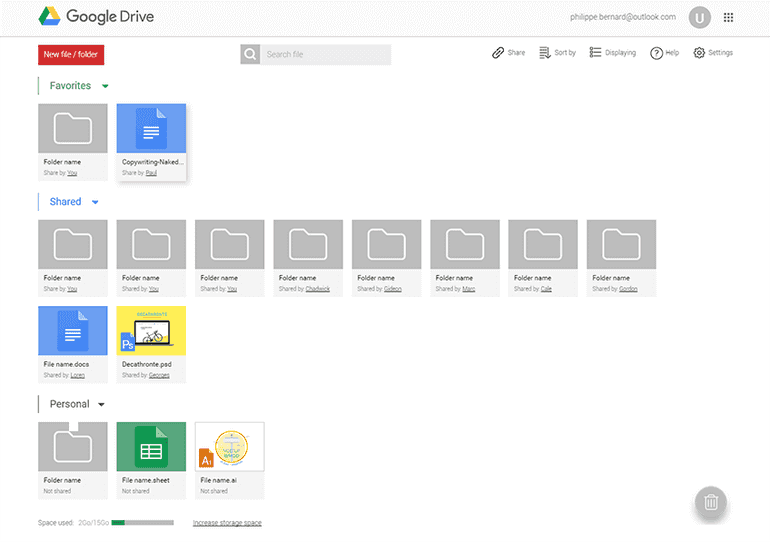Click the Google Drive logo
The image size is (770, 542).
(96, 17)
